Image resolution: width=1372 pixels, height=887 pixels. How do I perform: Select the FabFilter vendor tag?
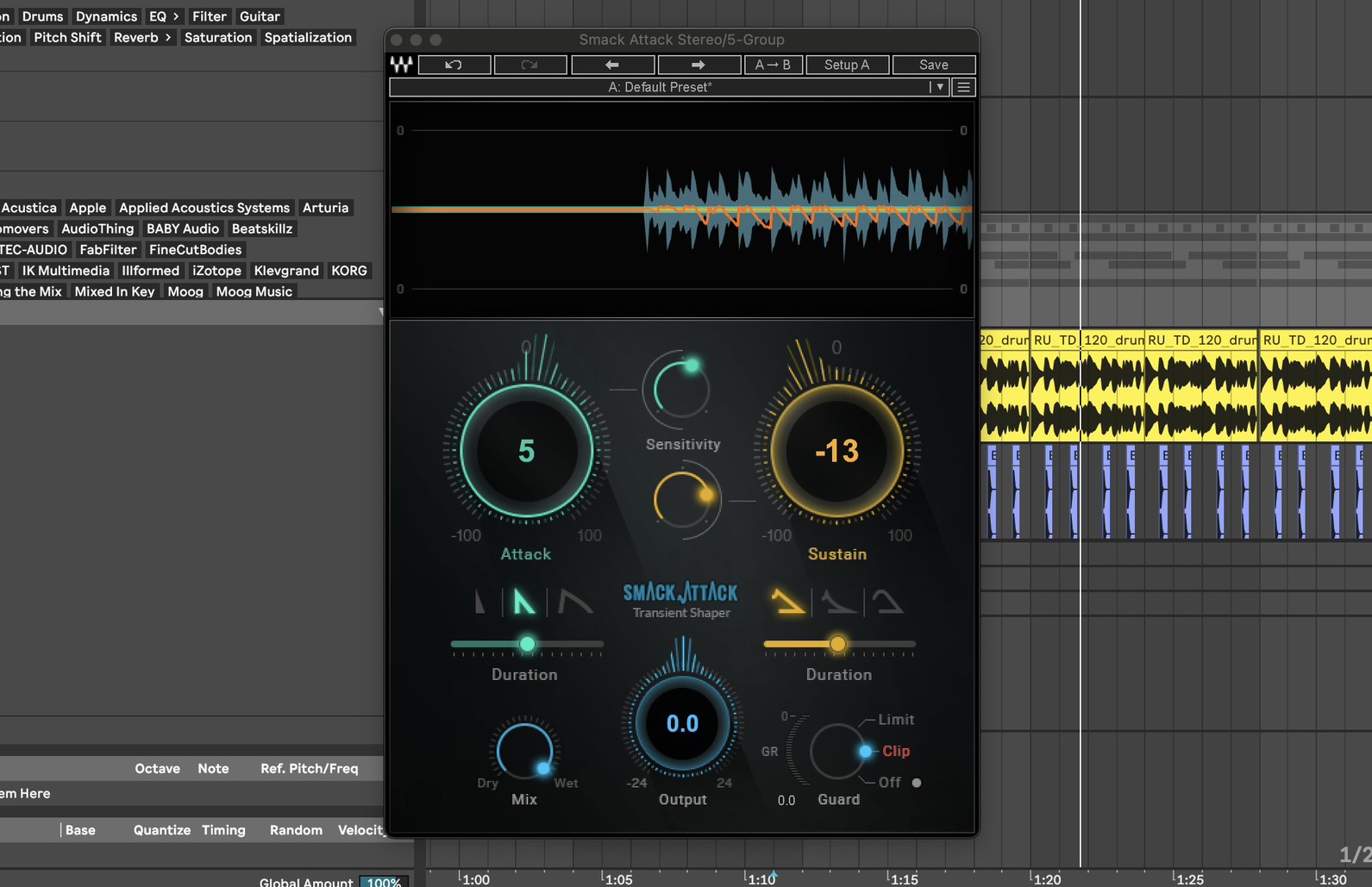pos(108,249)
